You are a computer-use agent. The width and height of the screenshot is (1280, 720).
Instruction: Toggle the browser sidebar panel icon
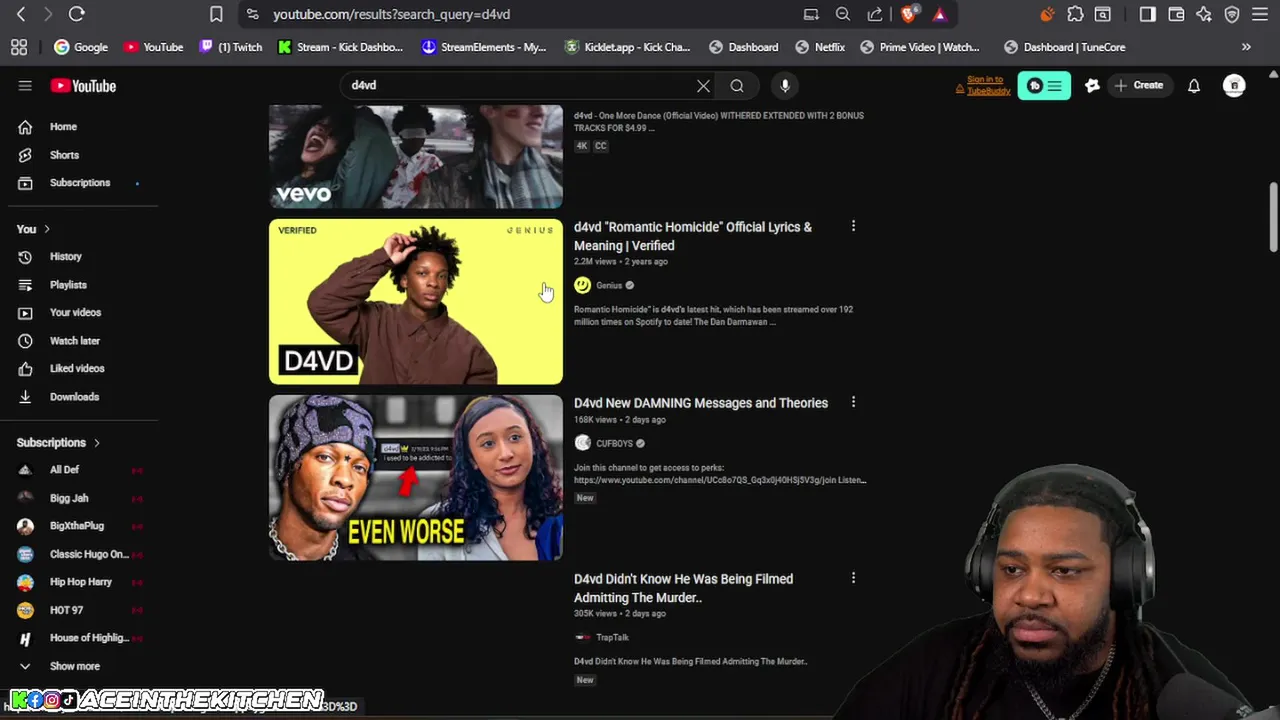1147,14
